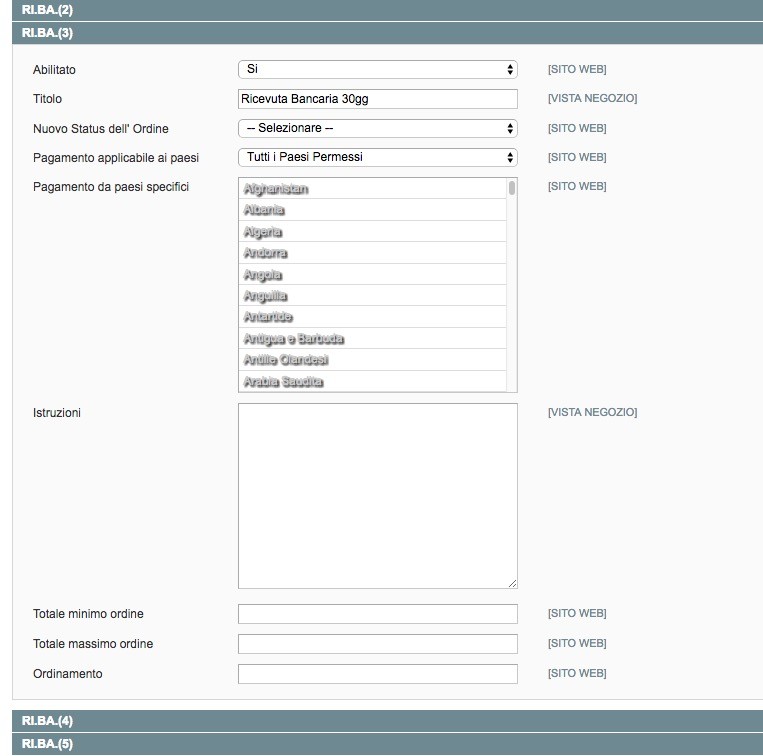Select Angola in country list
The image size is (763, 756).
click(x=372, y=274)
